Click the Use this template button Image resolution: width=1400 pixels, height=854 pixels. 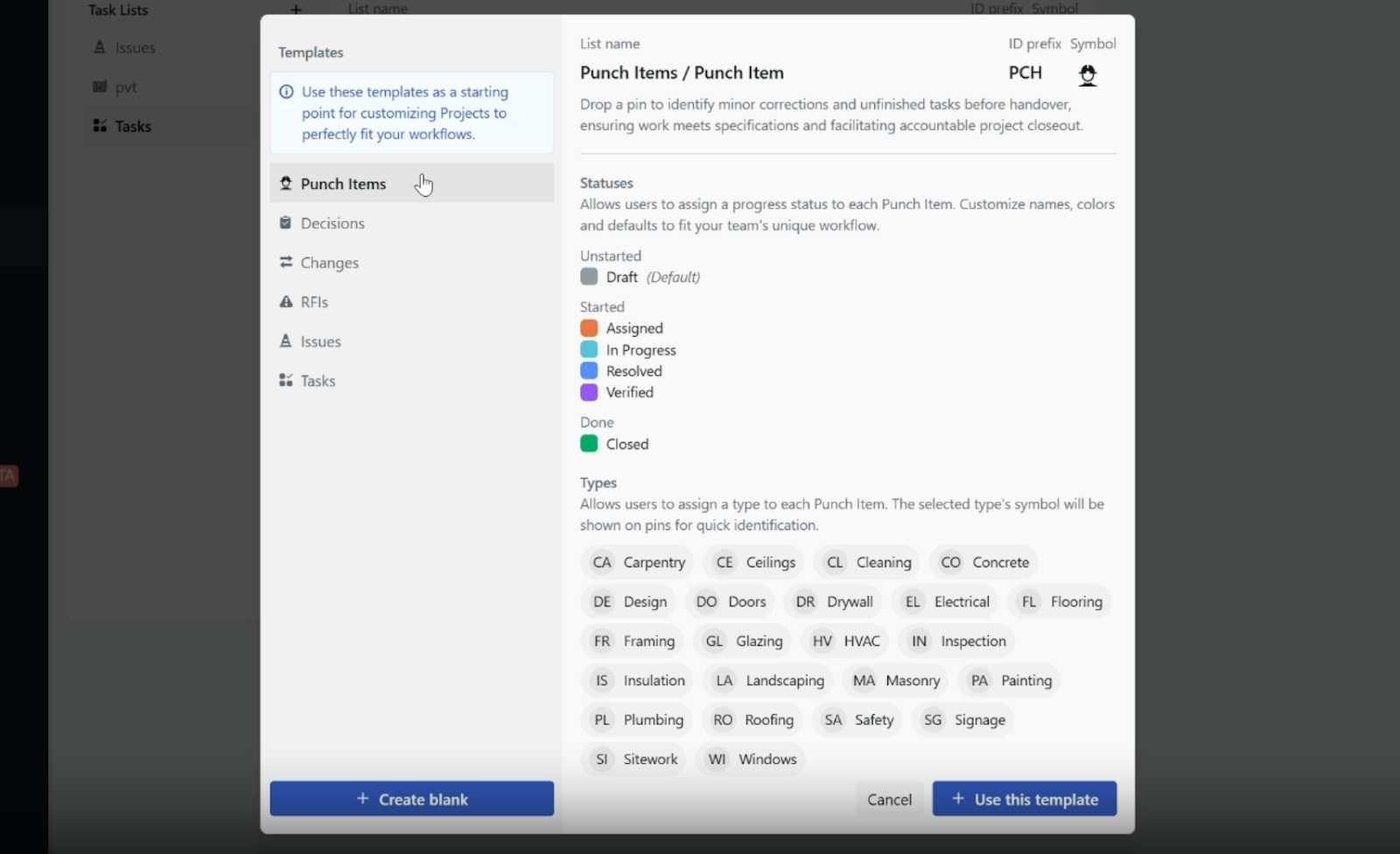pyautogui.click(x=1025, y=799)
